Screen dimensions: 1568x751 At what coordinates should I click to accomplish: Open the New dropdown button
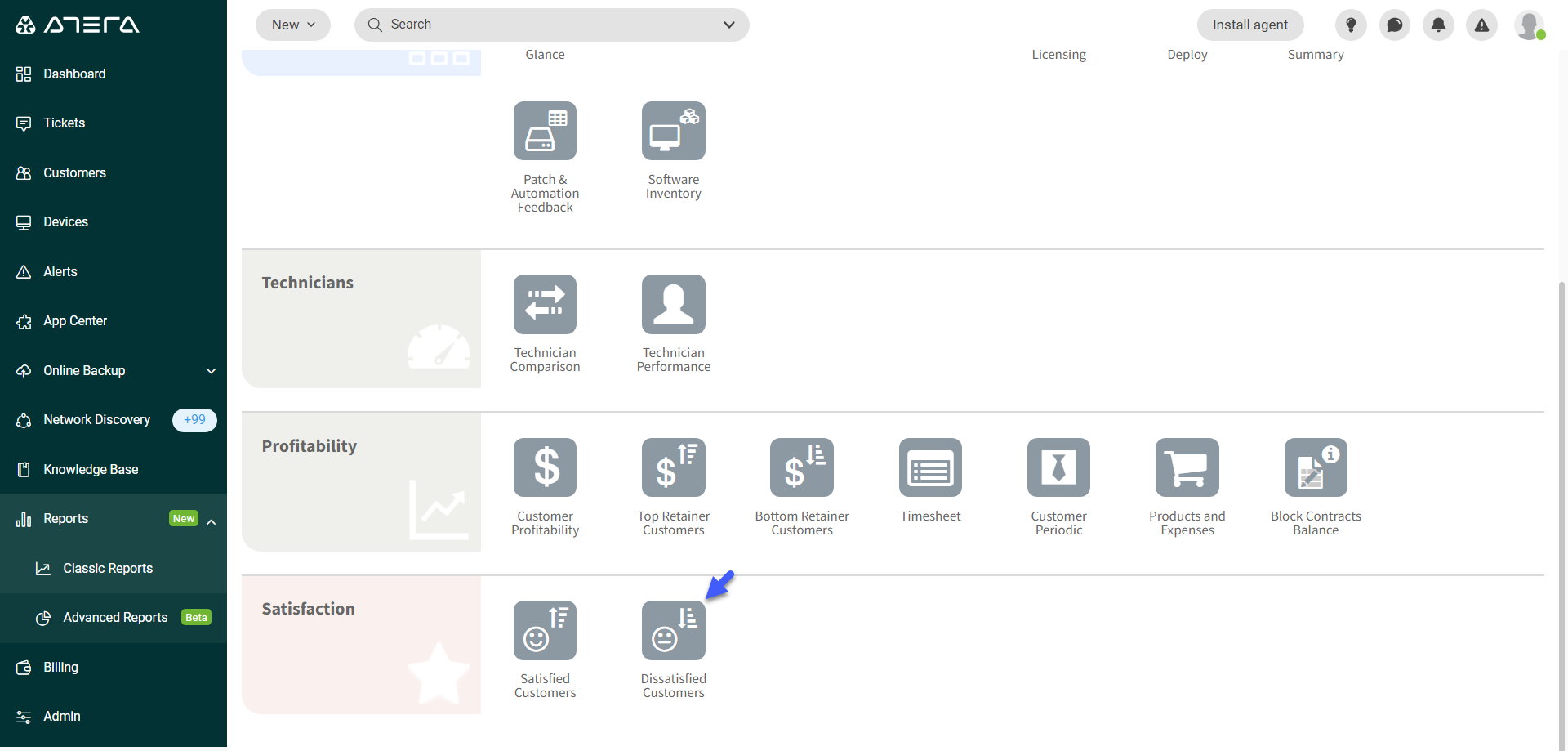[293, 25]
